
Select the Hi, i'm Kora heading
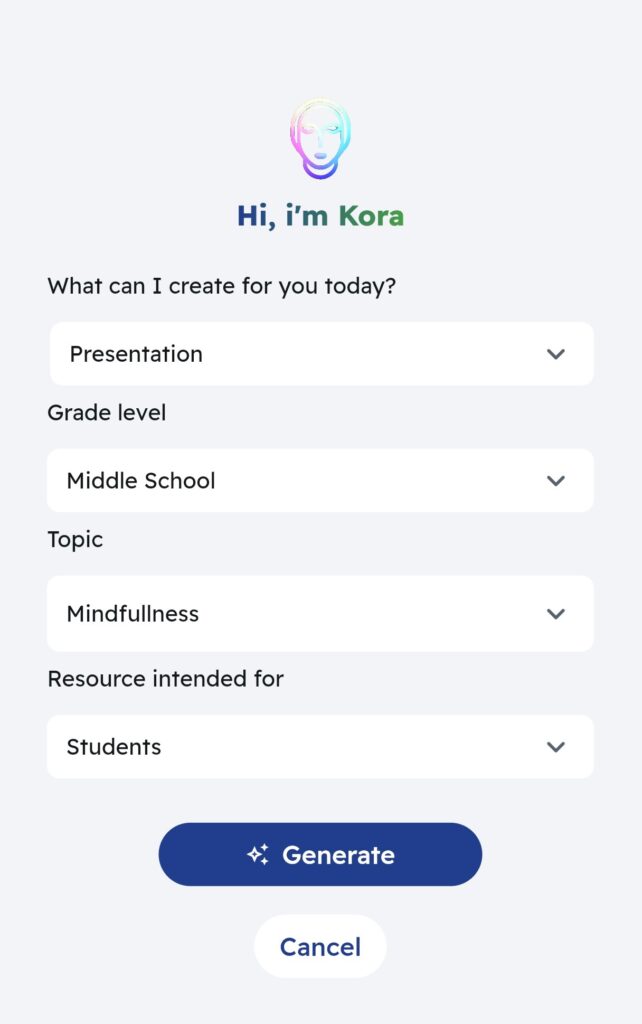(320, 216)
